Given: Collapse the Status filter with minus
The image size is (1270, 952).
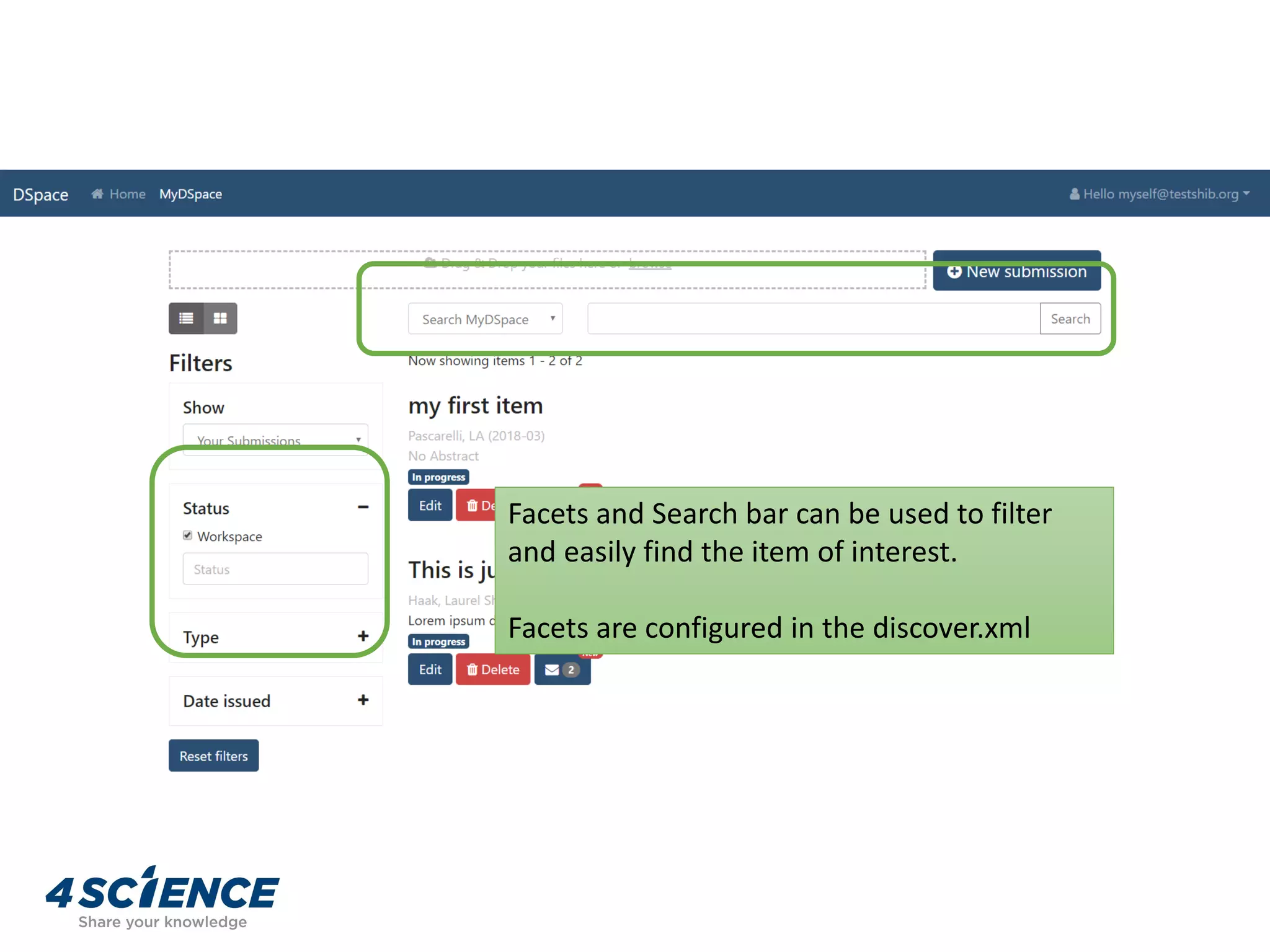Looking at the screenshot, I should [363, 507].
